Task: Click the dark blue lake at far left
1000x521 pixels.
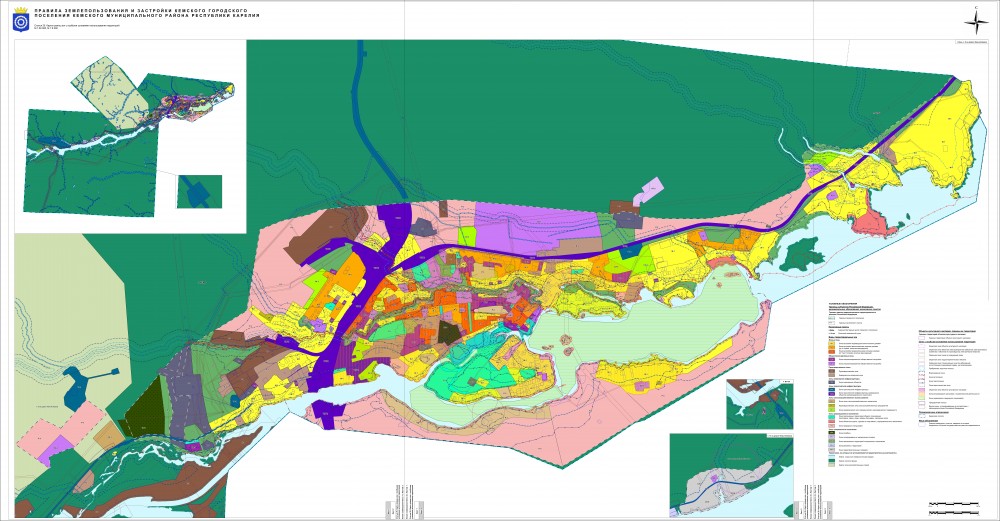Action: tap(76, 385)
